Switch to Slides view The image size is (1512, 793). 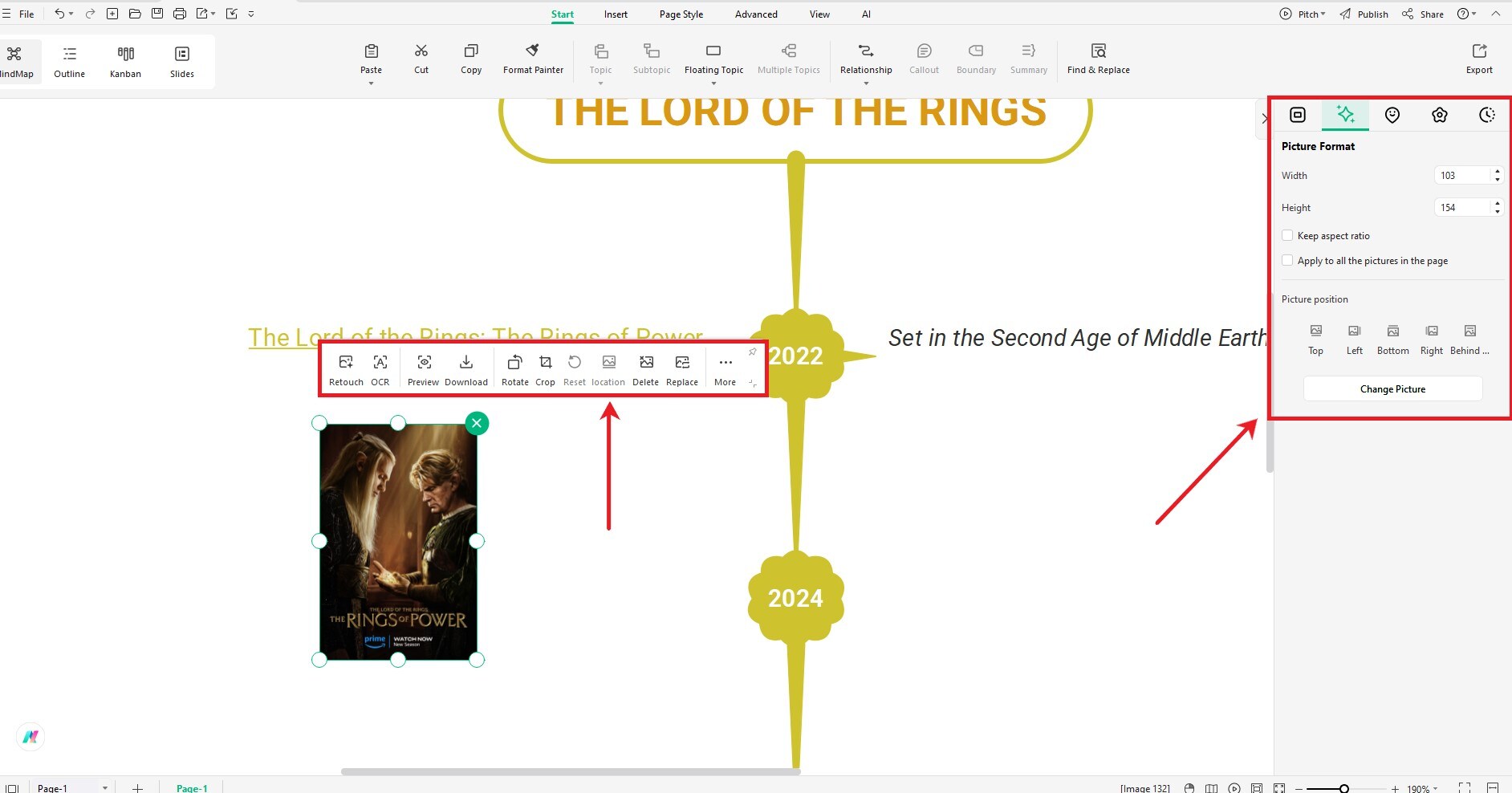pos(182,62)
